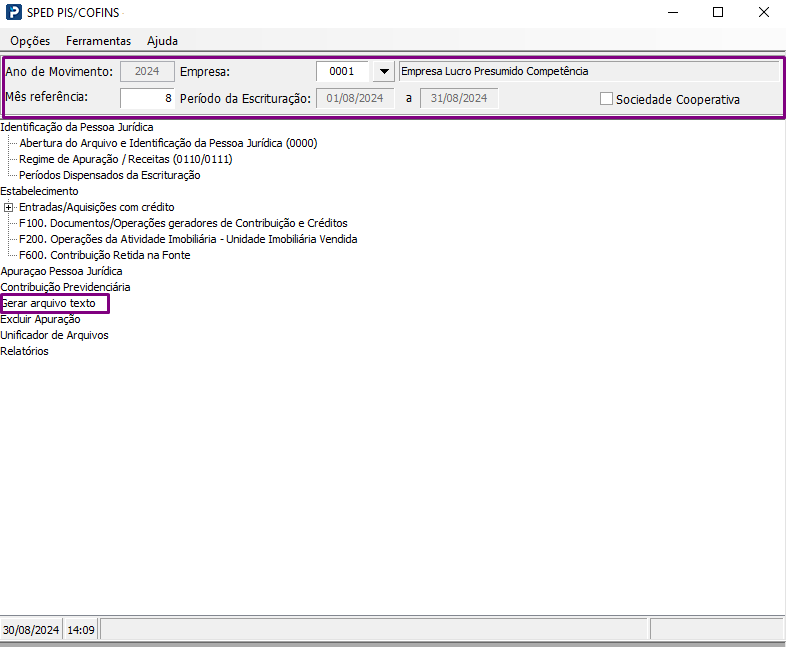Close the SPED PIS/COFINS window
The height and width of the screenshot is (647, 786).
763,13
